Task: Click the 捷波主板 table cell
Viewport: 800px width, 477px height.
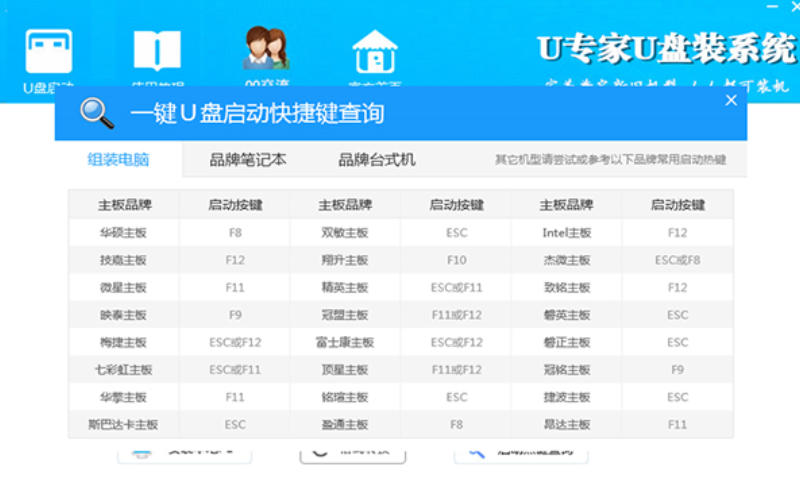Action: tap(566, 397)
